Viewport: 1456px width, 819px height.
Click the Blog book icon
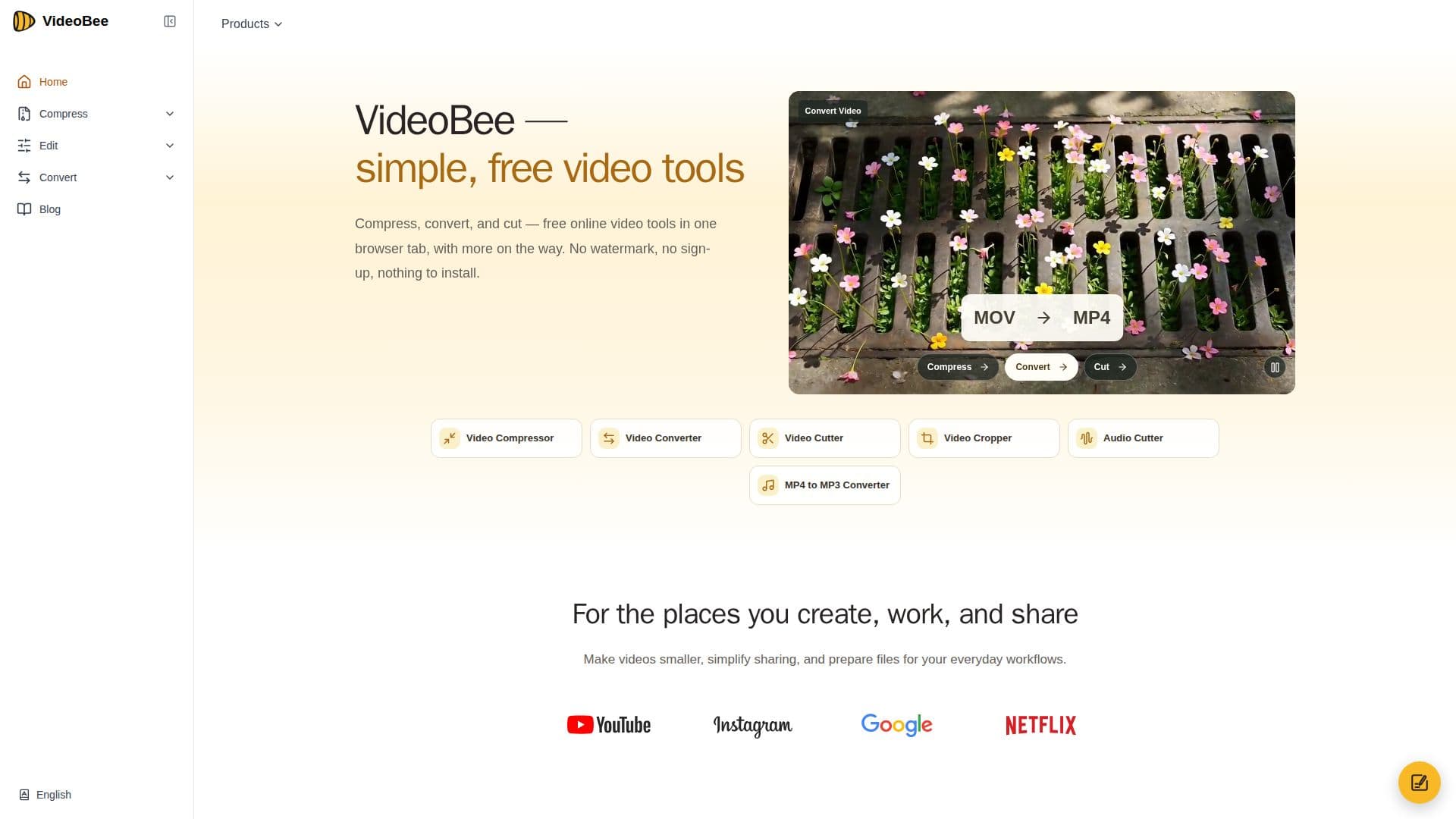click(x=24, y=209)
